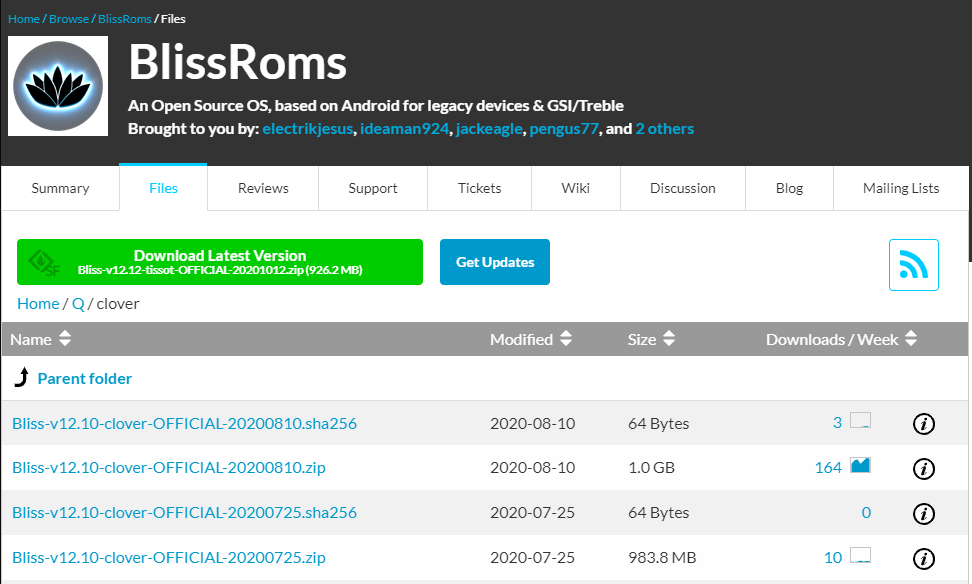Open the Reviews tab
This screenshot has height=584, width=972.
point(263,188)
